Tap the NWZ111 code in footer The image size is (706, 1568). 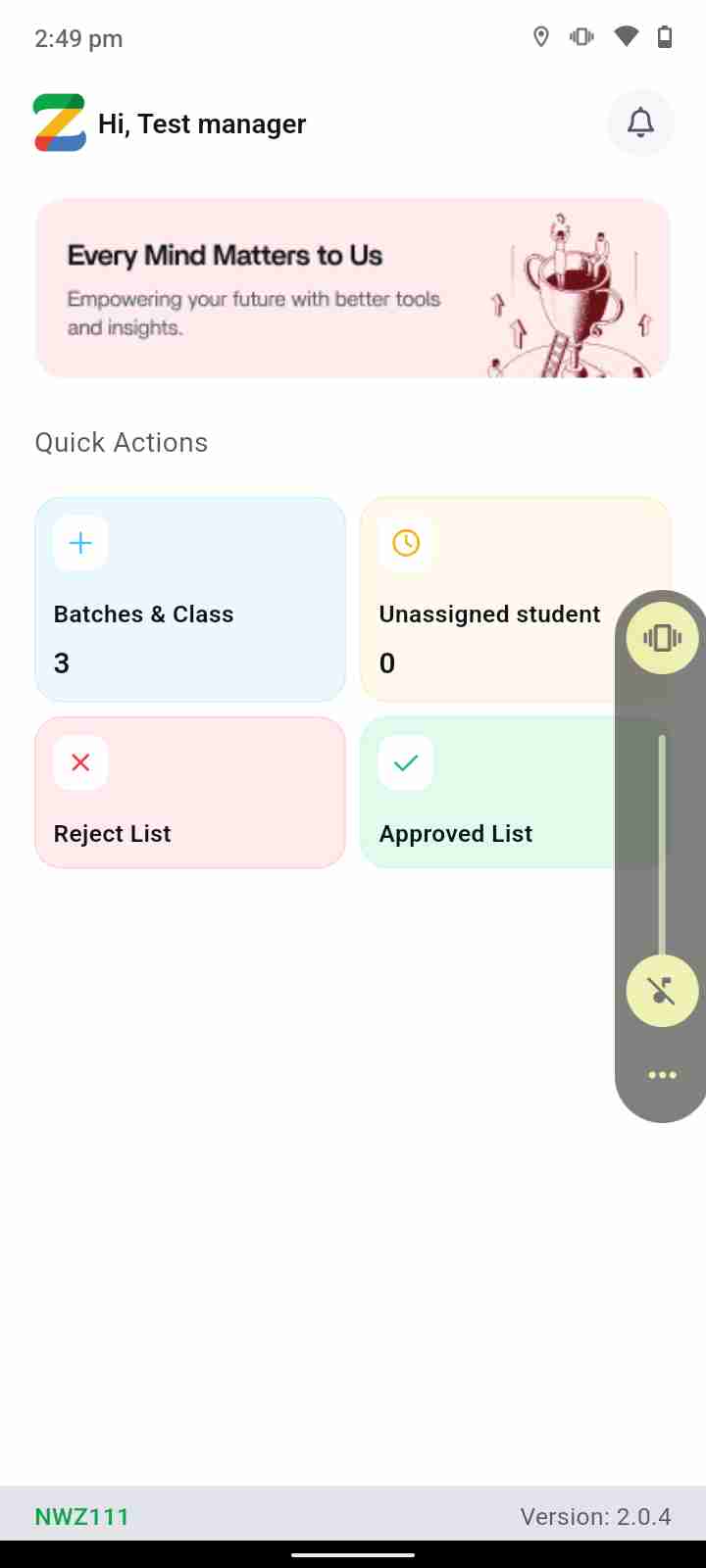click(x=82, y=1517)
